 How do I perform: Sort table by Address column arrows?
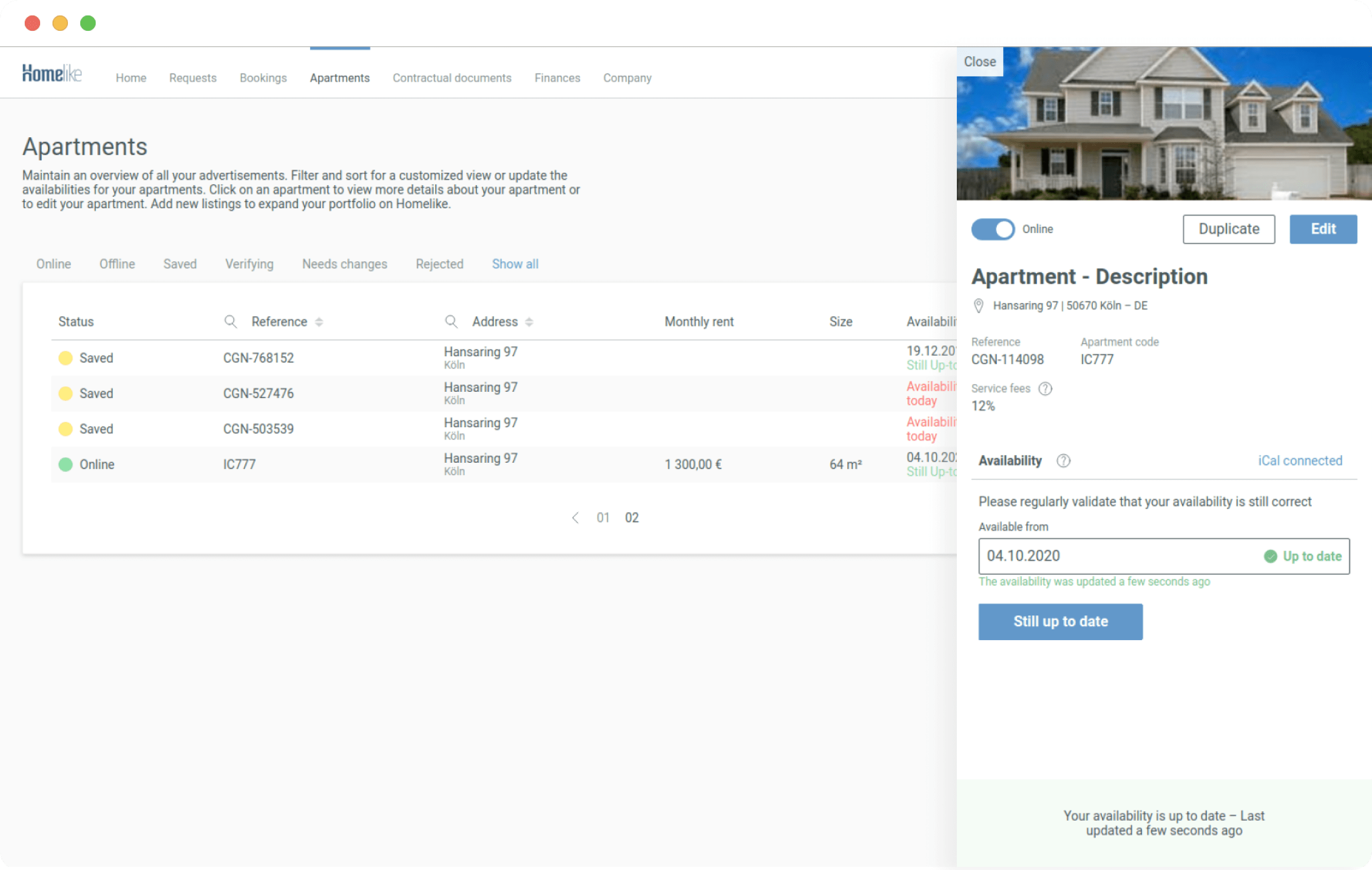tap(529, 322)
